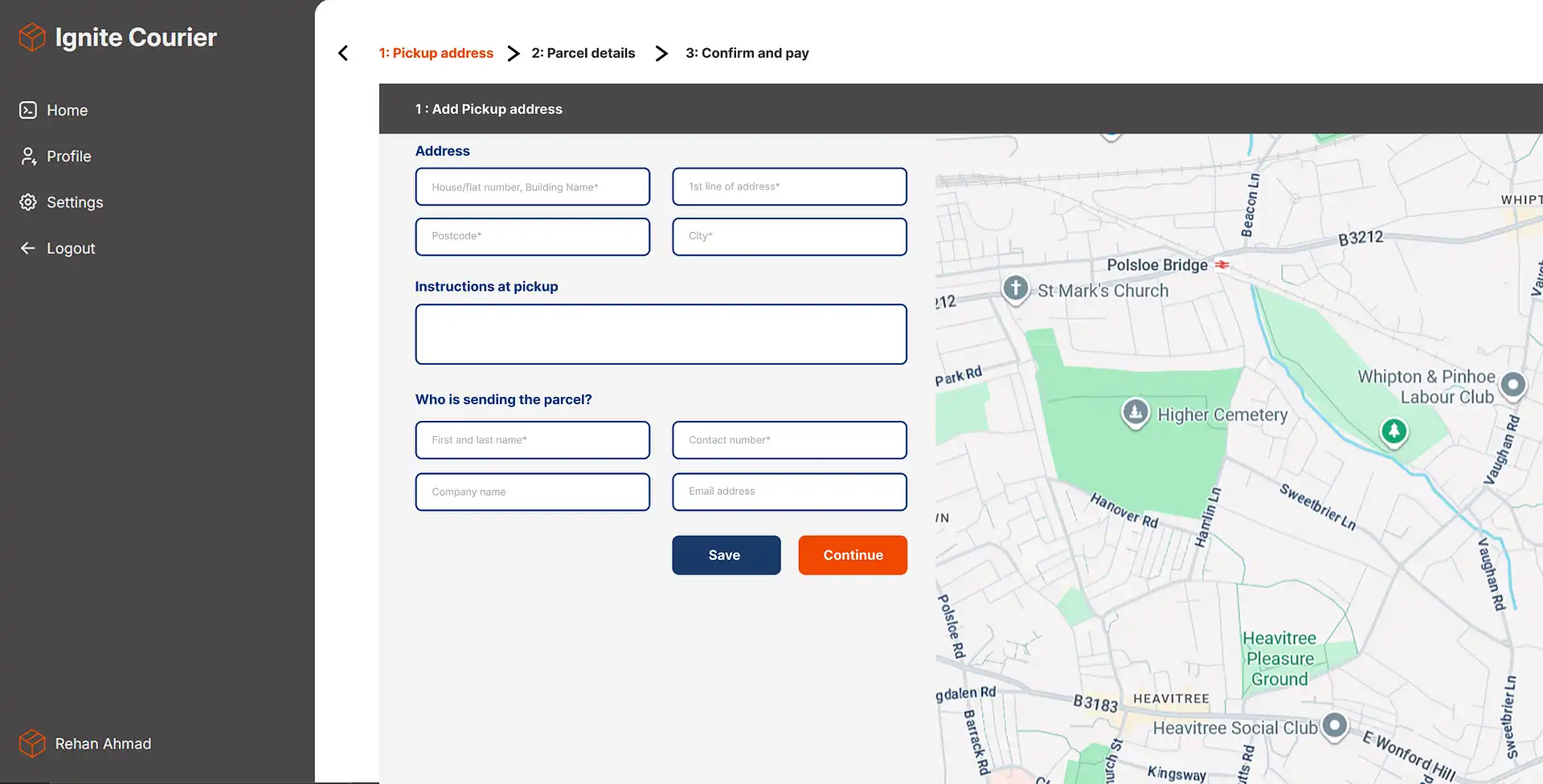Go back using the left chevron arrow

(343, 53)
